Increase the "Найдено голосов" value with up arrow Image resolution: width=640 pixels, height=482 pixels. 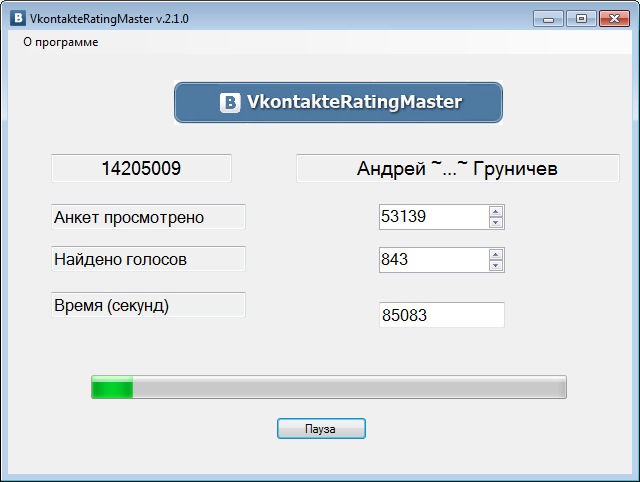[496, 255]
